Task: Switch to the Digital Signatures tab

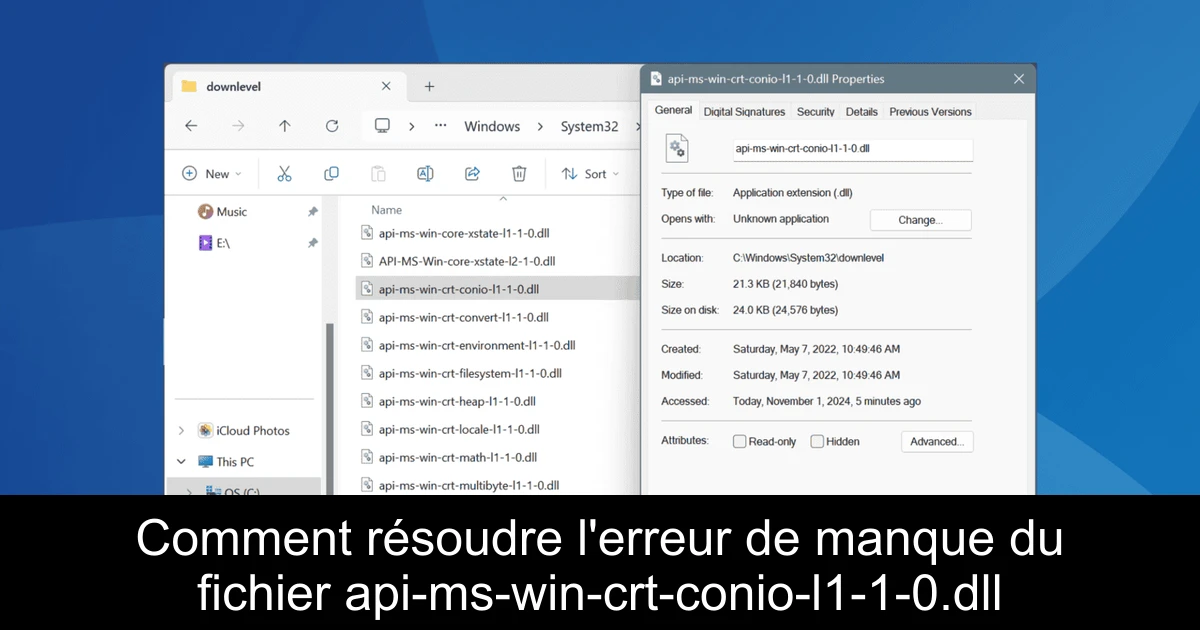Action: (744, 111)
